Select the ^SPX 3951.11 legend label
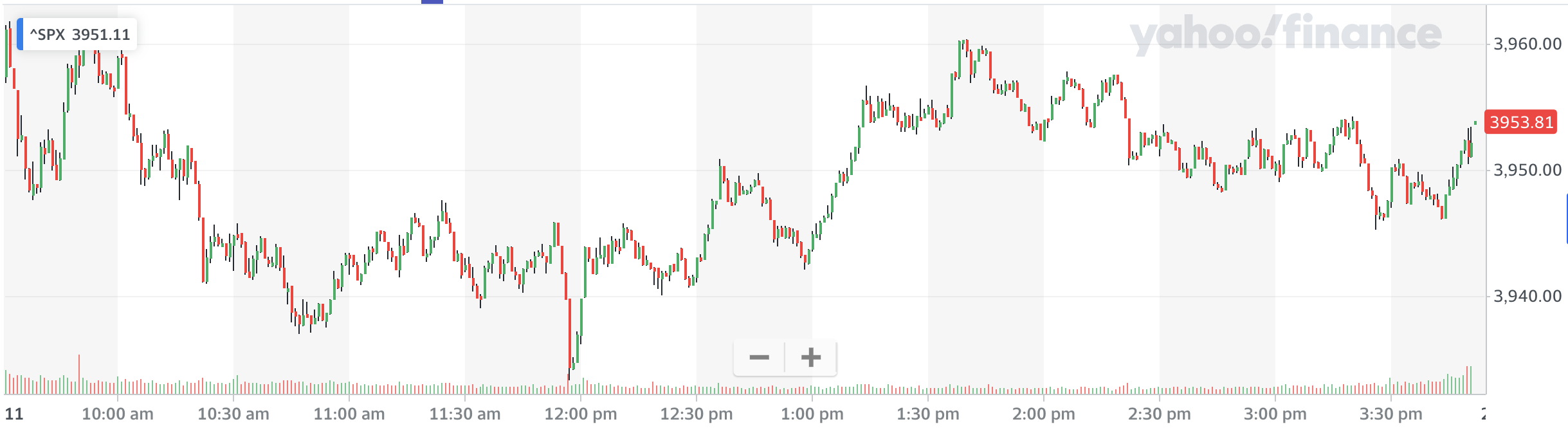 [80, 35]
